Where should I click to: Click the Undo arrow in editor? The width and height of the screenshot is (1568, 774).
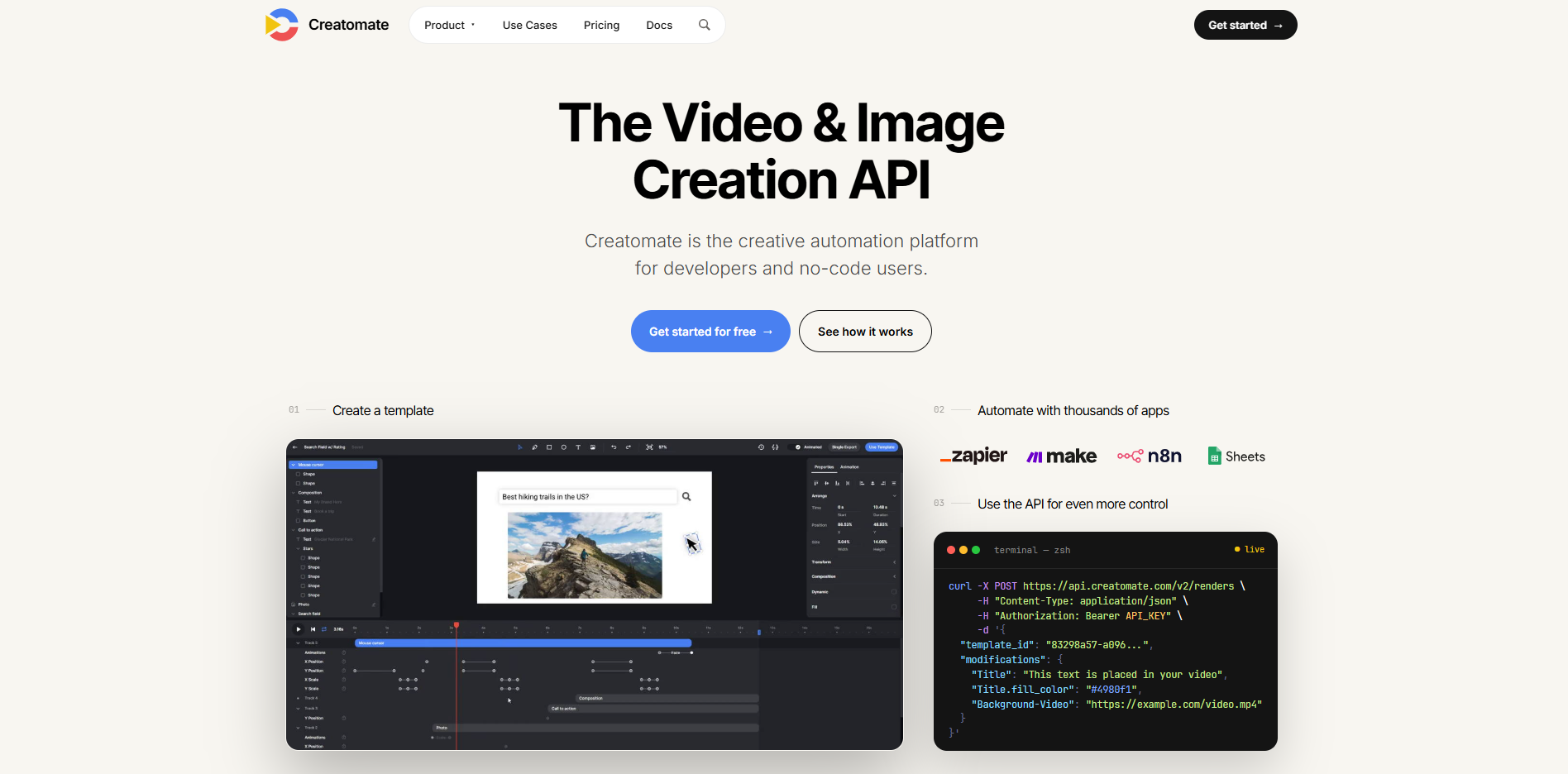pos(614,447)
